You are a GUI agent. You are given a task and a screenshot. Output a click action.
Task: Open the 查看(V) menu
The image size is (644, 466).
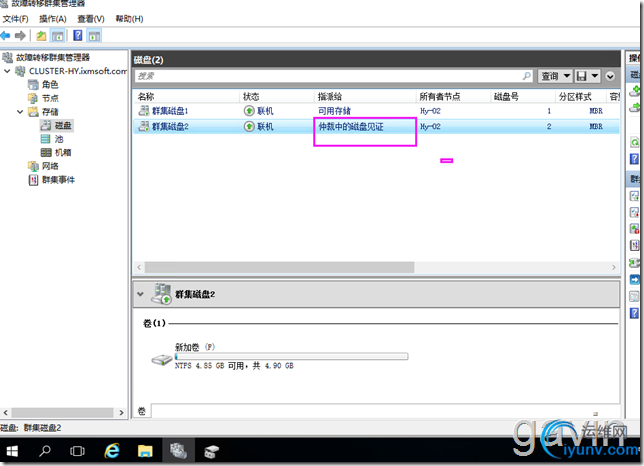pos(91,19)
